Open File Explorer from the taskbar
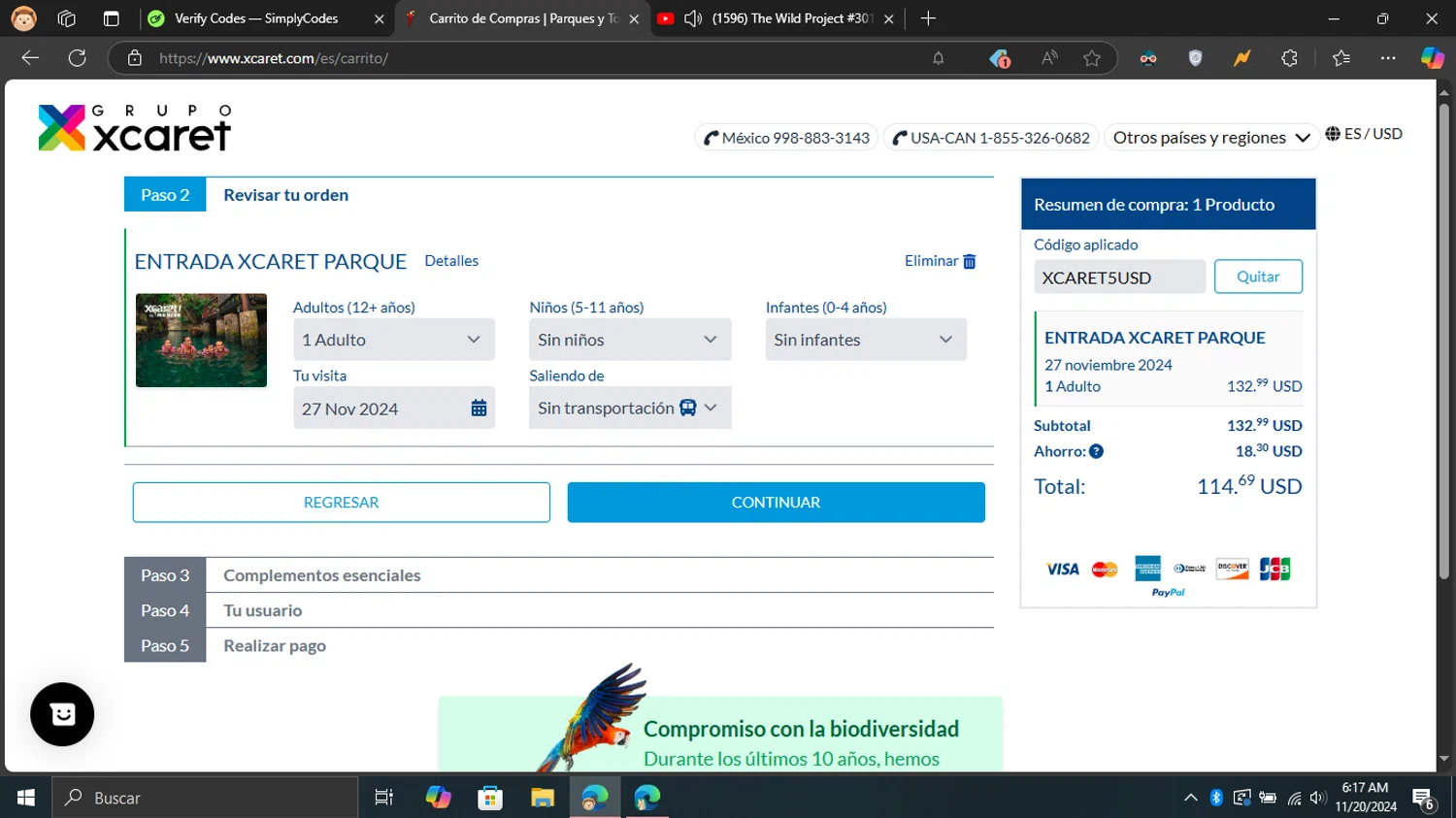 (542, 798)
